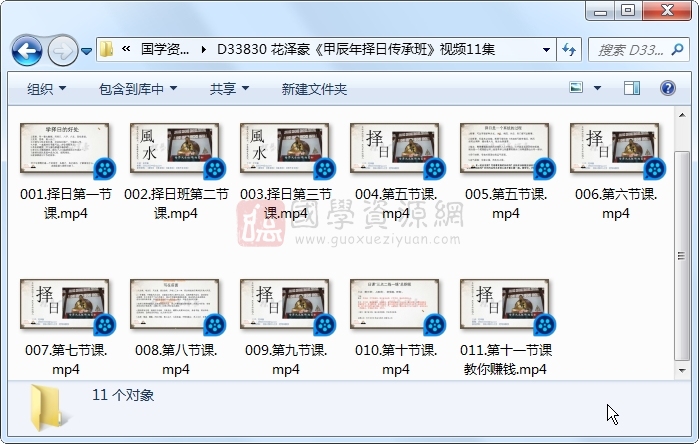Click file name 008.第八节课.mp4
Viewport: 699px width, 444px height.
click(176, 360)
